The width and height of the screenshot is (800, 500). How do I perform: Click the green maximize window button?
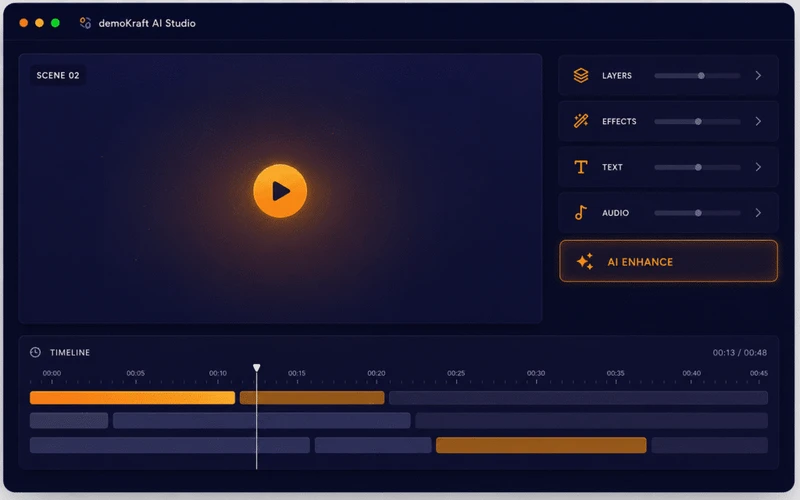[55, 23]
